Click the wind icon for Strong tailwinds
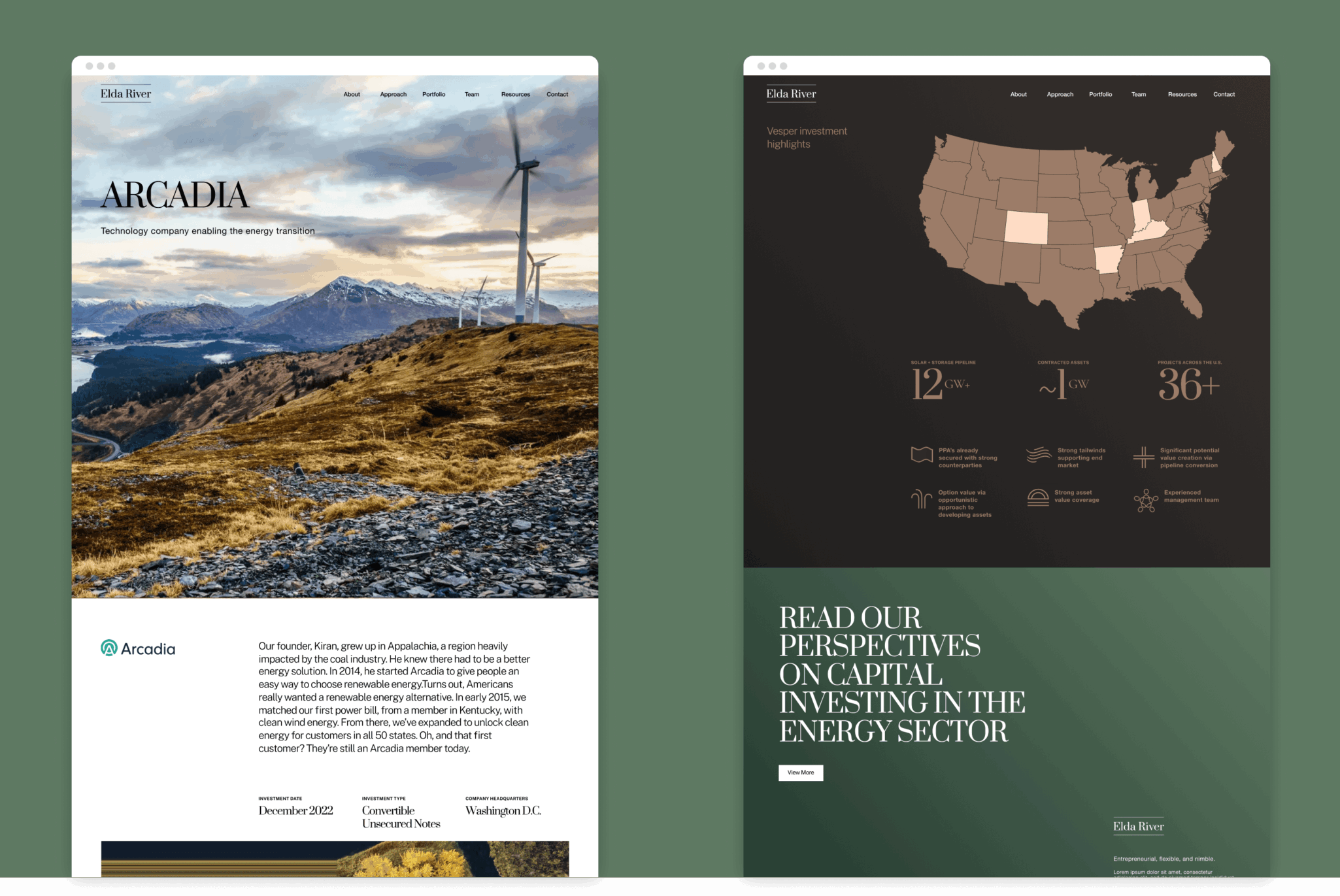The image size is (1340, 896). [1038, 454]
